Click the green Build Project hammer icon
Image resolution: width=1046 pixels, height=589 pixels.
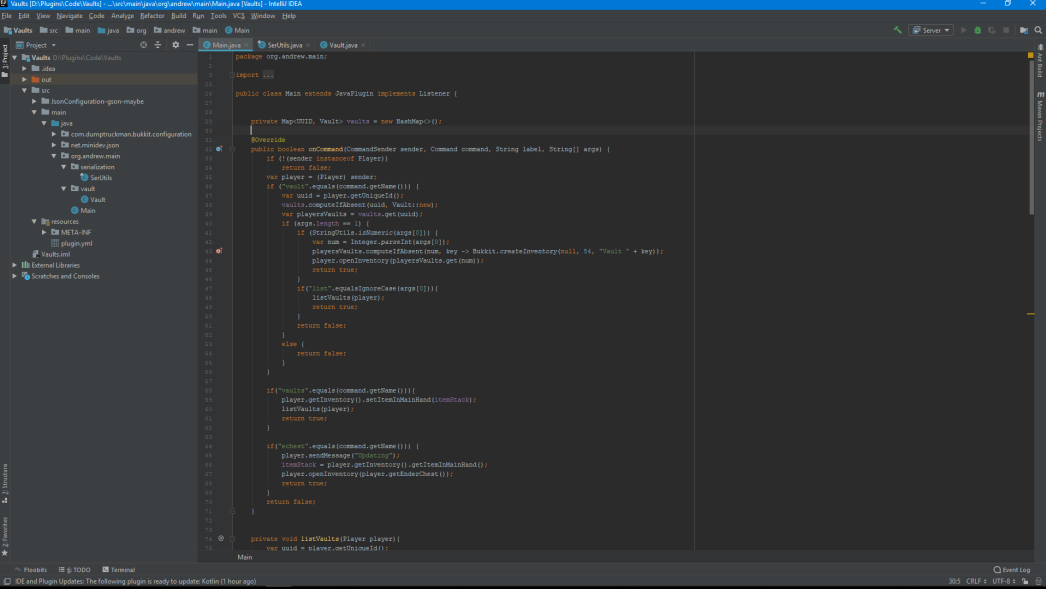(x=897, y=30)
